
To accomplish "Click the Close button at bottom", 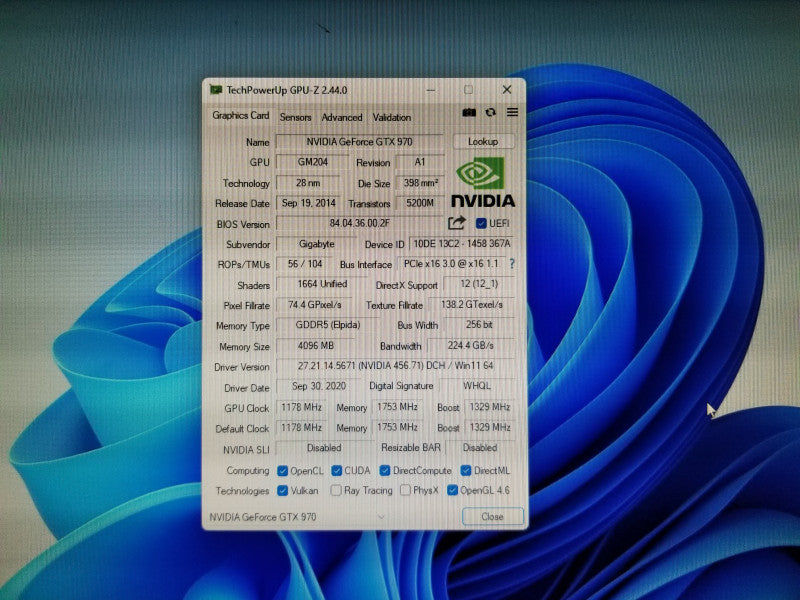I will [x=492, y=516].
